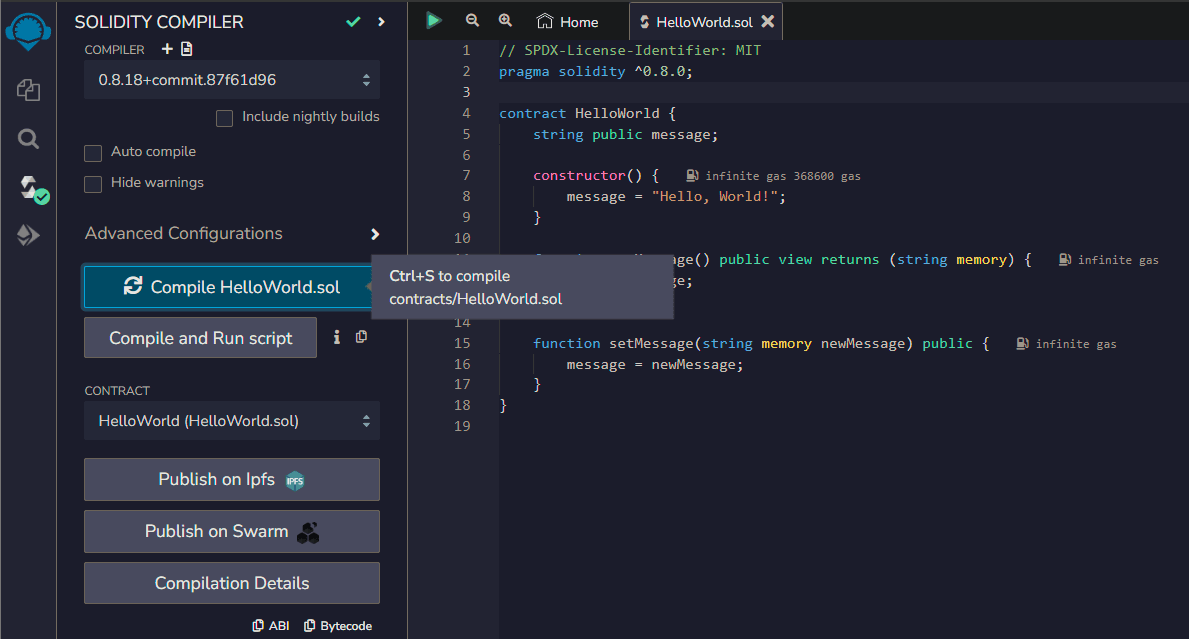The image size is (1189, 639).
Task: Click gas icon on line 11 view function
Action: [1065, 259]
